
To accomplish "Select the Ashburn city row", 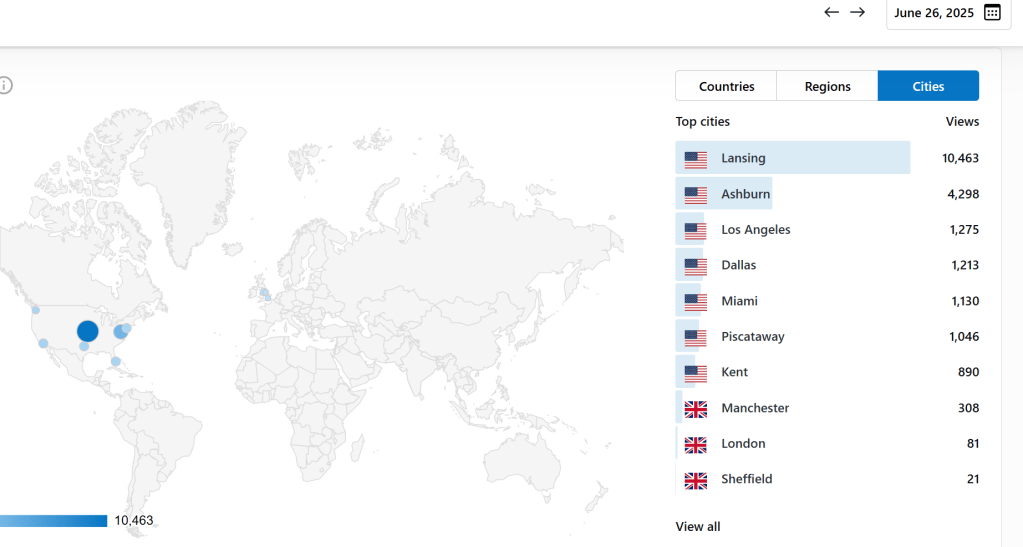I will pos(745,194).
